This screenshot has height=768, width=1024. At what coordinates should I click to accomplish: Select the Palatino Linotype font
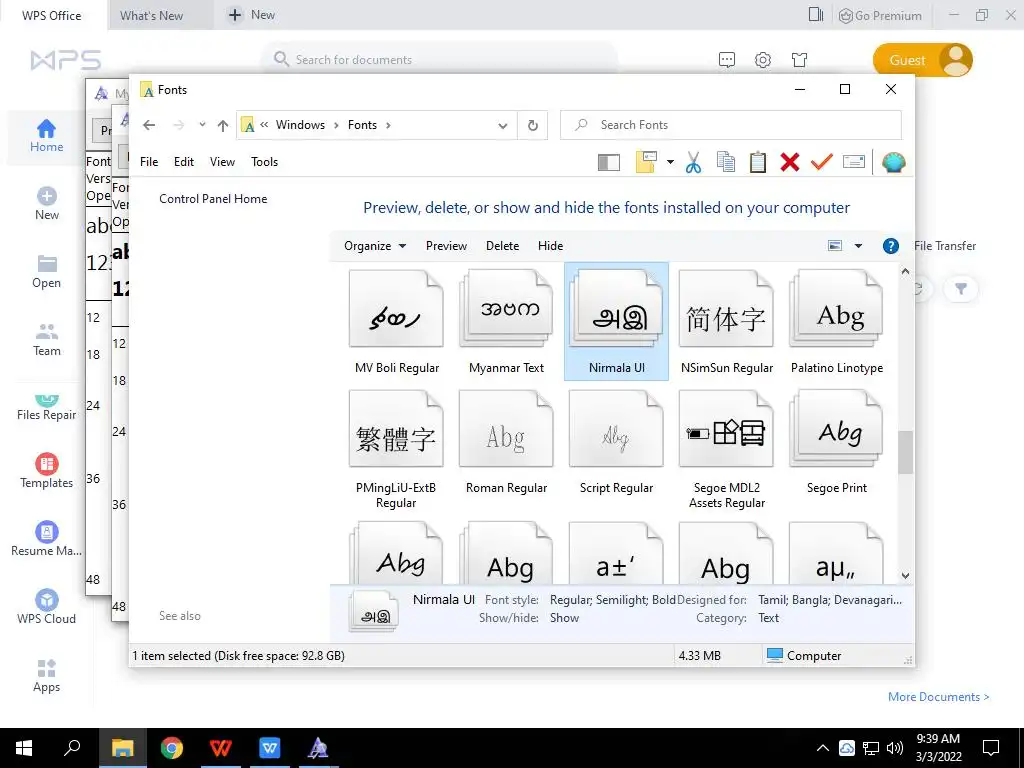click(x=837, y=321)
